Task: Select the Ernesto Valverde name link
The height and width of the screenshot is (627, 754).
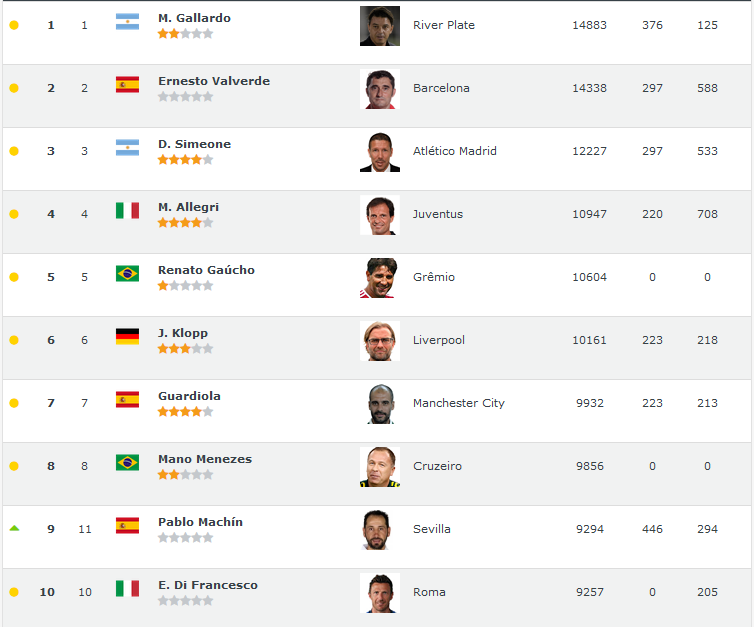Action: pyautogui.click(x=213, y=81)
